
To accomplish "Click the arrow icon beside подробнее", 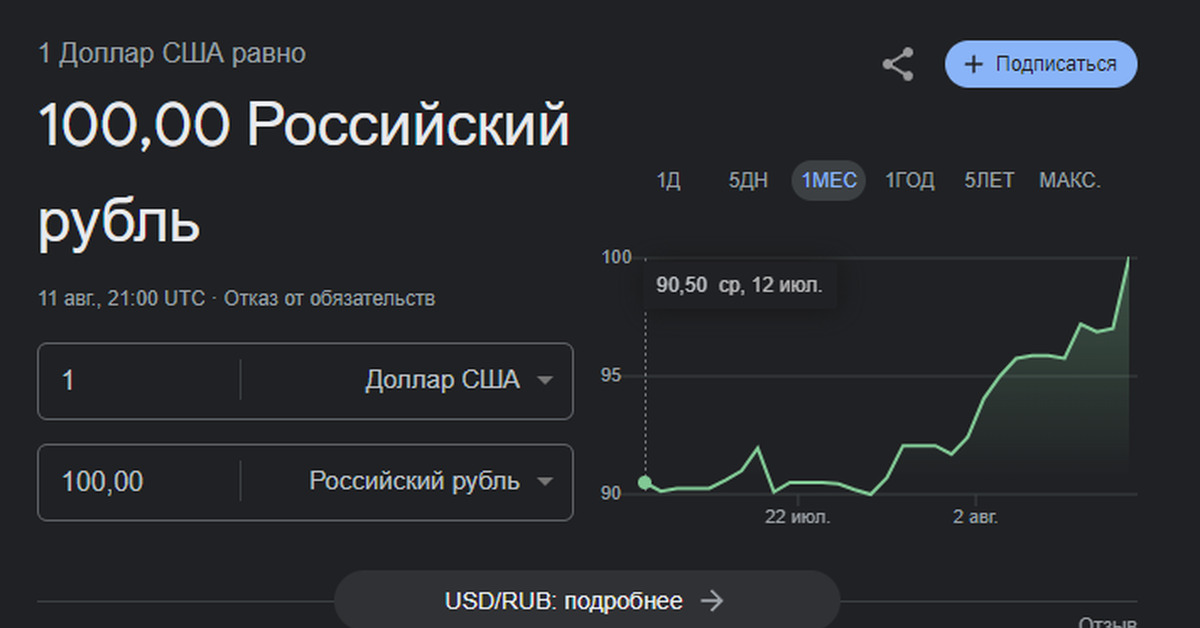I will 711,601.
